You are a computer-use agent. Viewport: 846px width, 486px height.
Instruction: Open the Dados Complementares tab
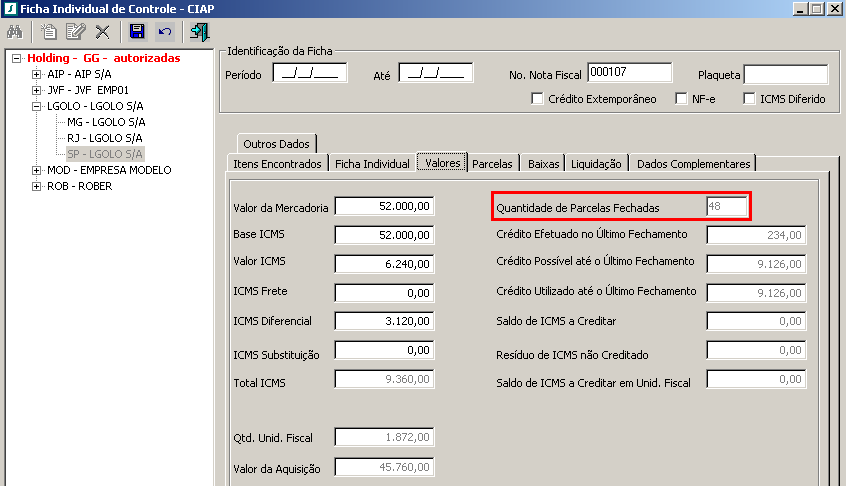(x=692, y=163)
